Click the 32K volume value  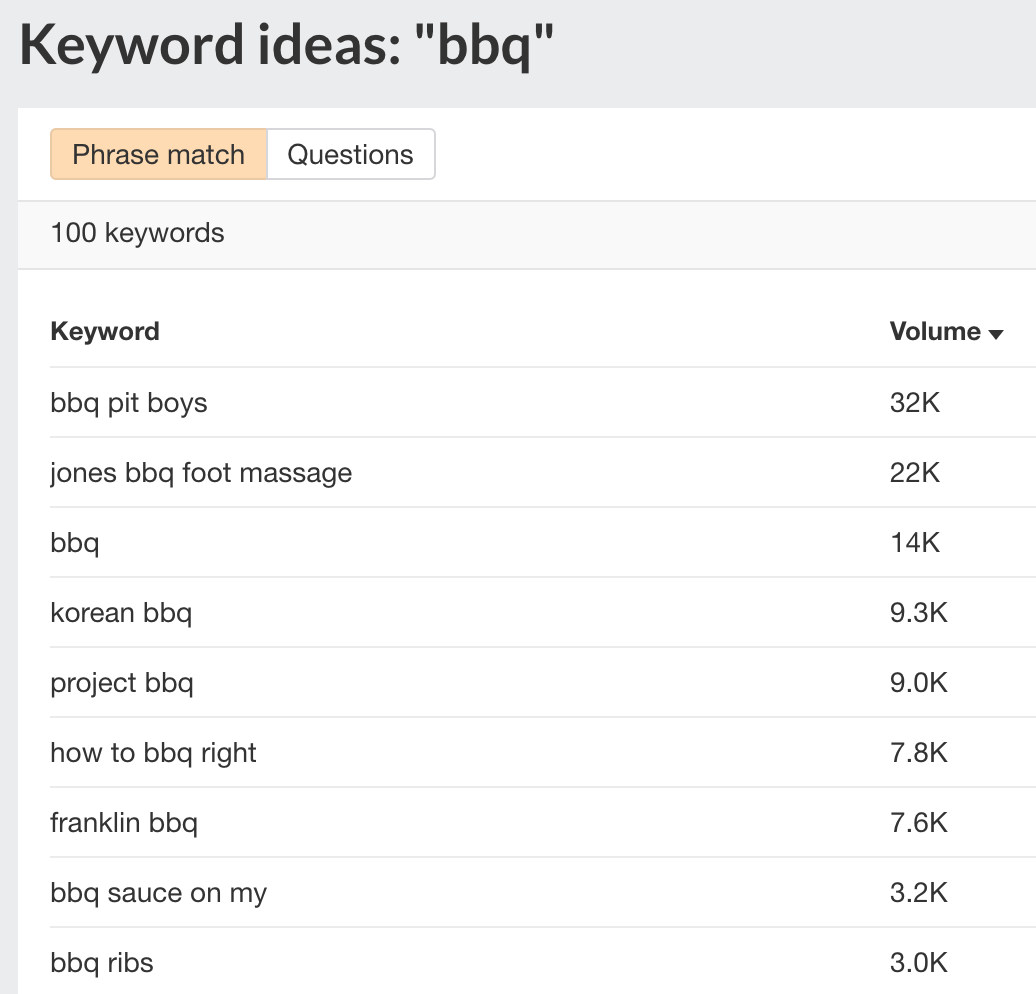coord(914,403)
